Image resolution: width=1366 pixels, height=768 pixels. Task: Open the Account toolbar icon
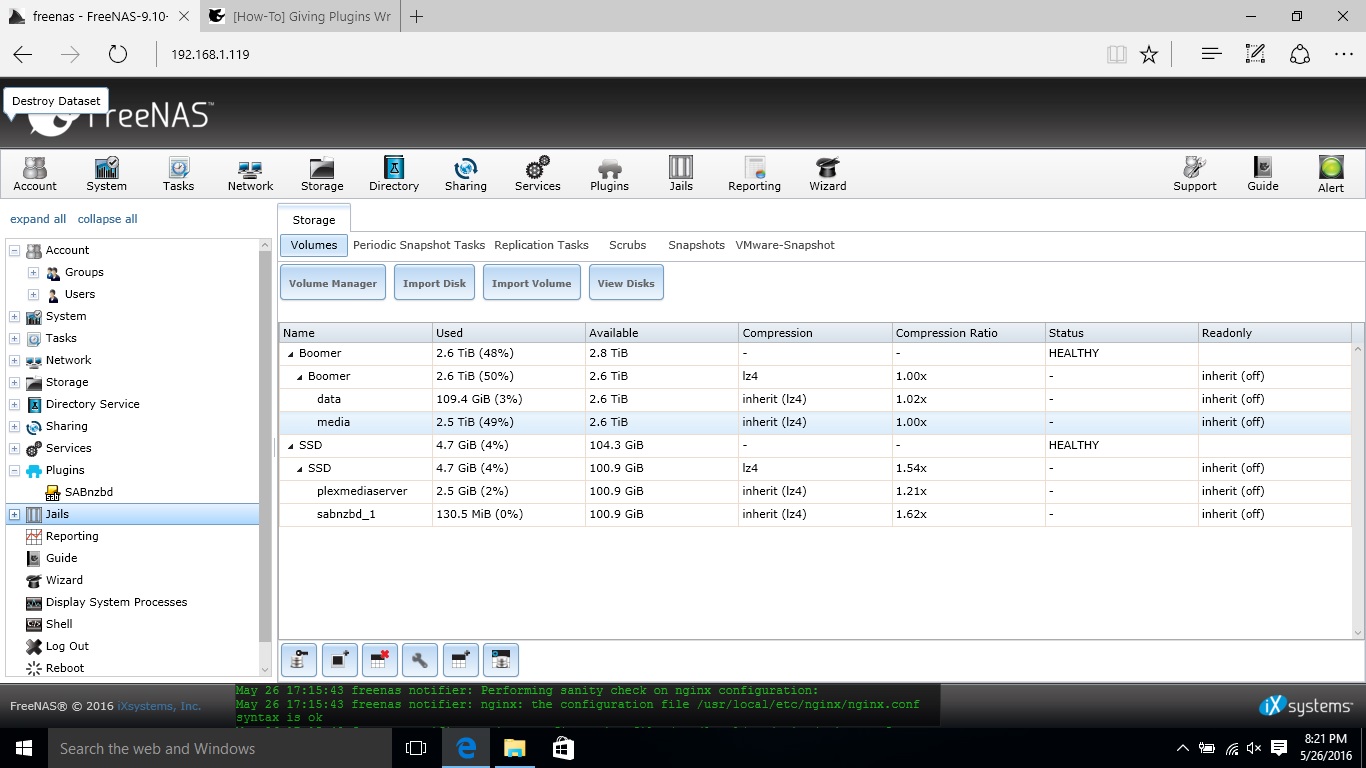click(35, 173)
